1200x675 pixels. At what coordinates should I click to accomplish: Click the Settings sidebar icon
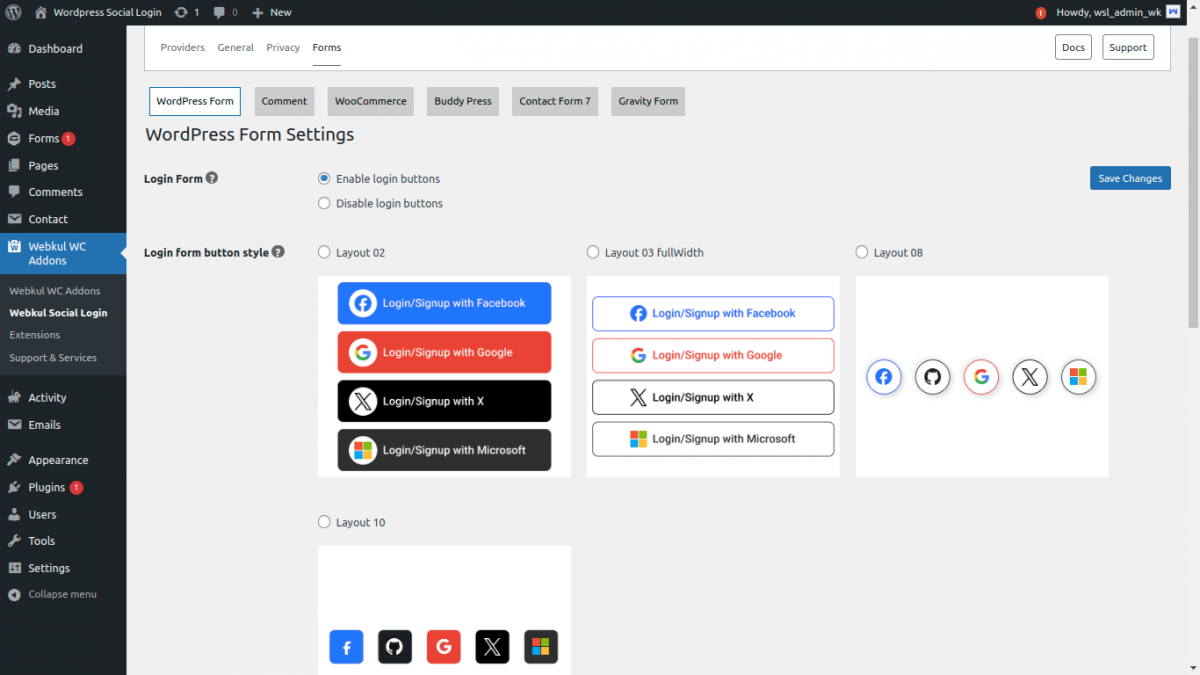pyautogui.click(x=14, y=568)
